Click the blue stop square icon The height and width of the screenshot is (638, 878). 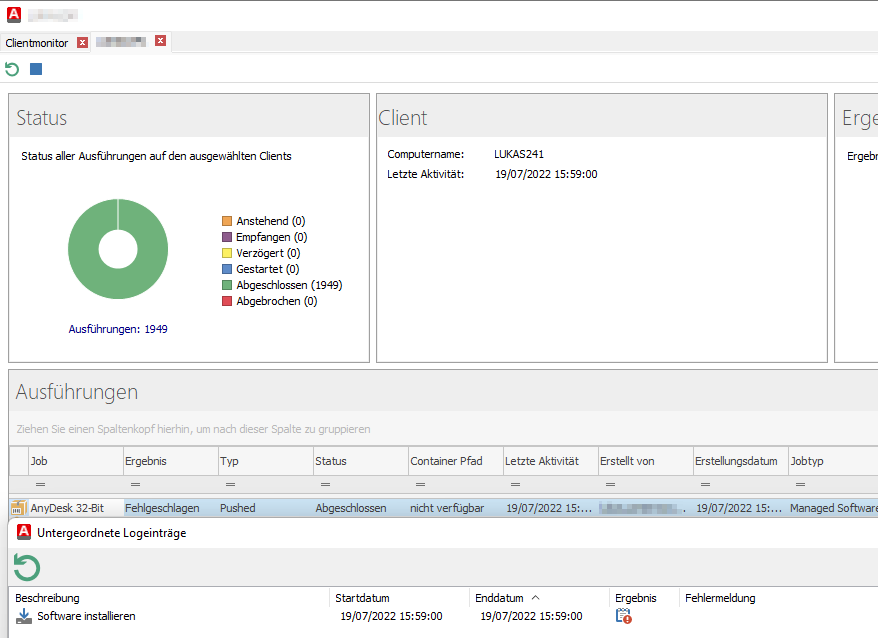(36, 69)
